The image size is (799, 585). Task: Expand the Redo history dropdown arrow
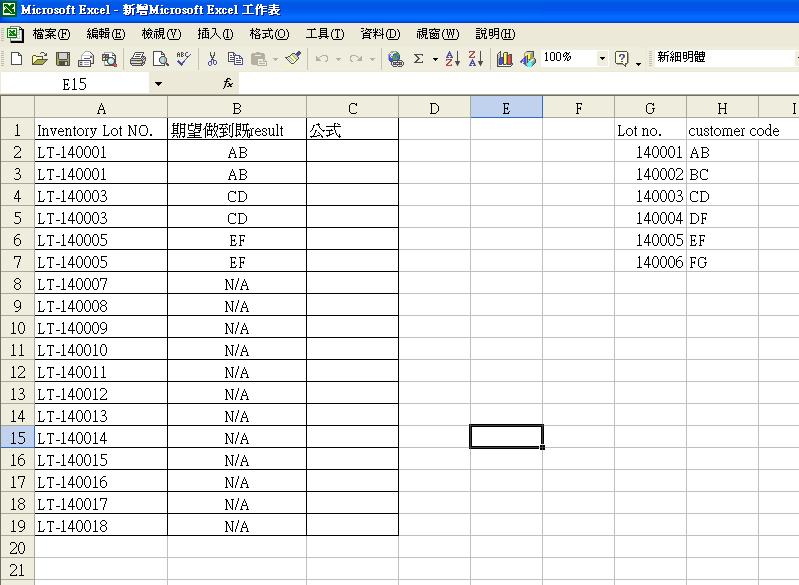(x=372, y=60)
